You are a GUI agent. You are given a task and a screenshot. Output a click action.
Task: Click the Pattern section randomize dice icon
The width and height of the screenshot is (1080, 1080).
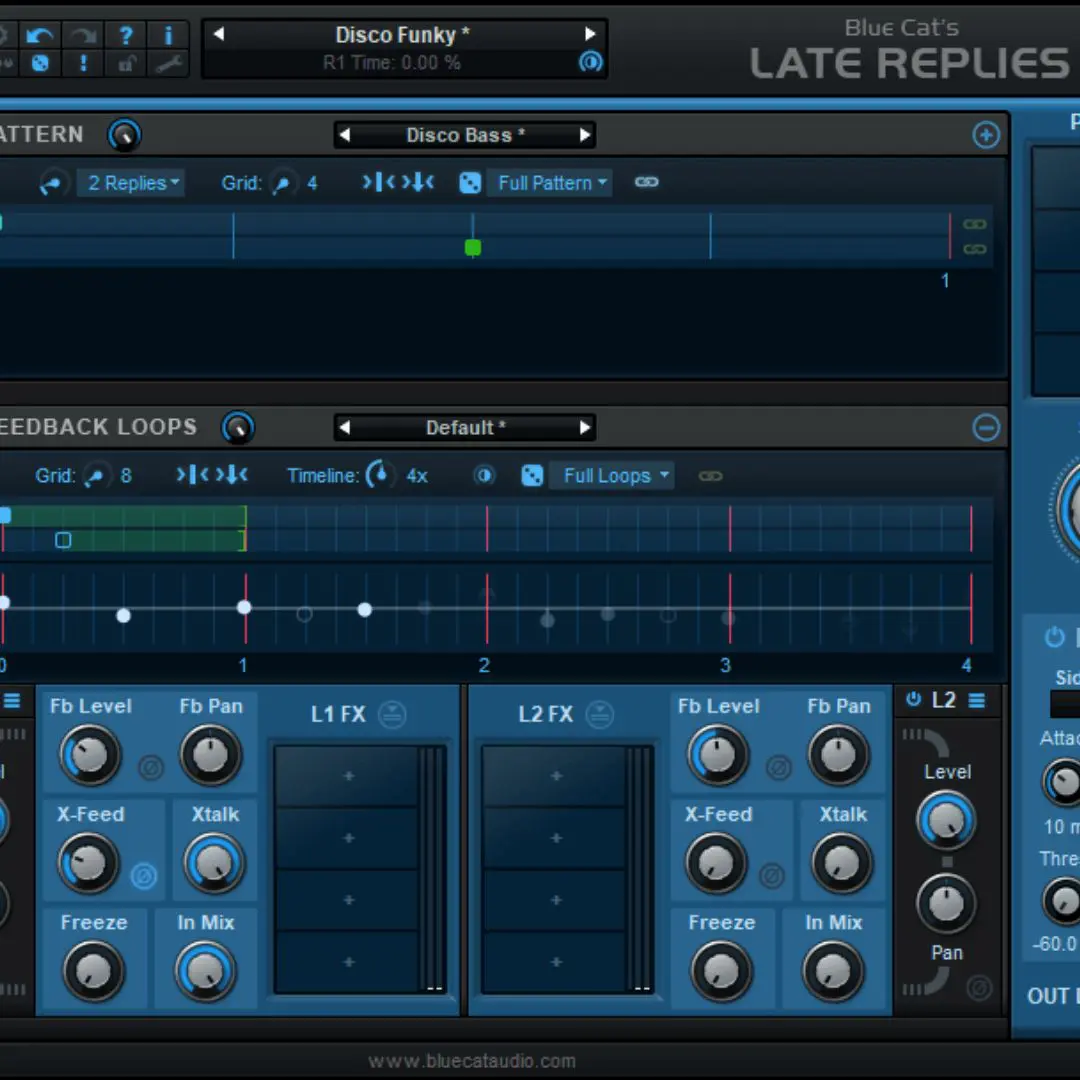point(470,183)
